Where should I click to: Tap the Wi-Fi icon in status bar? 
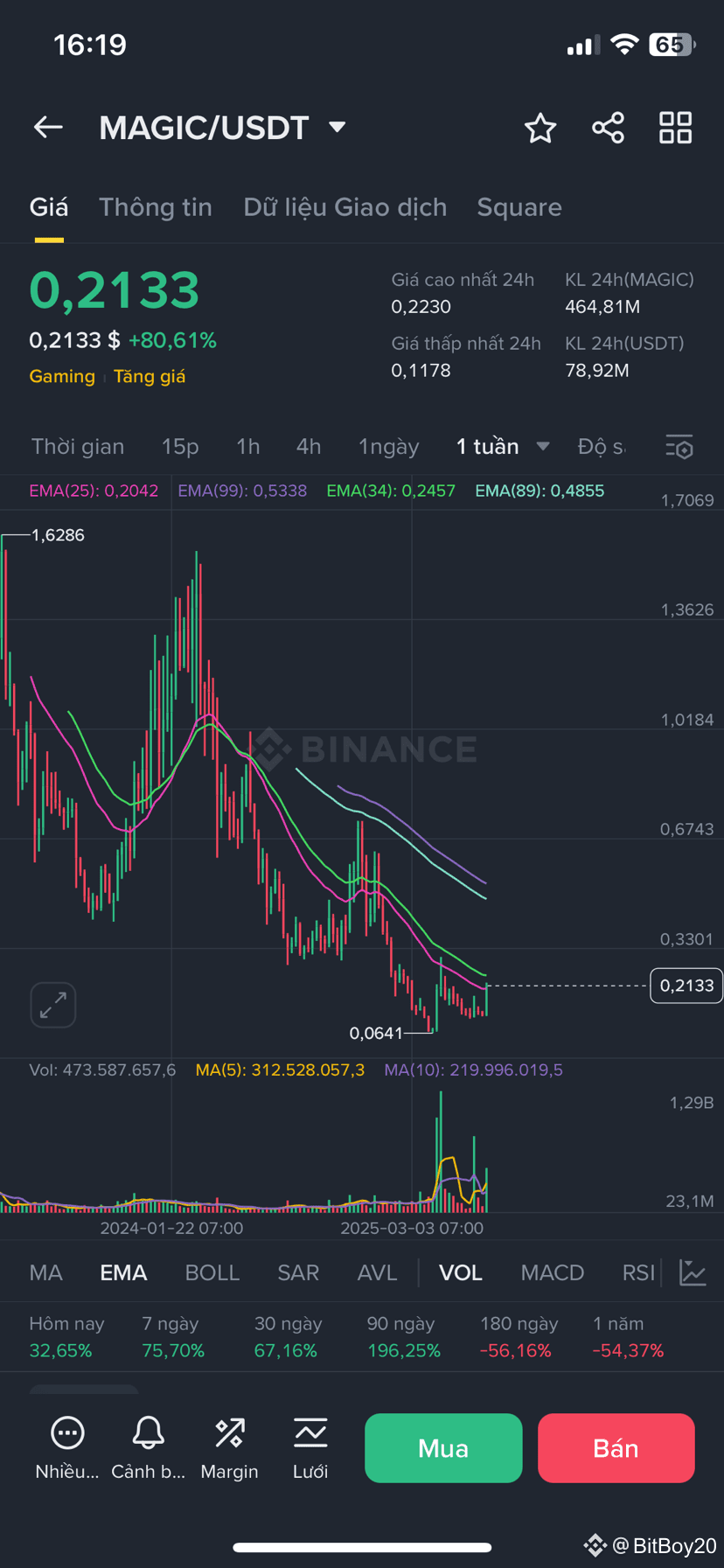pyautogui.click(x=624, y=45)
